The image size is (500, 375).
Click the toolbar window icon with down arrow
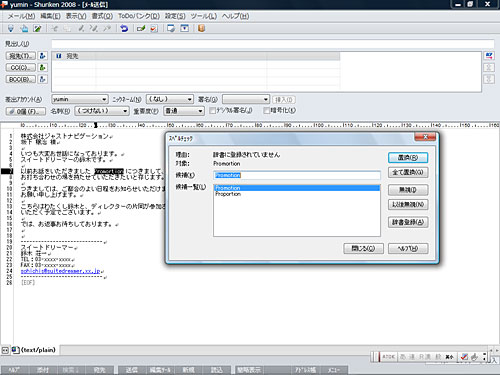[x=184, y=29]
